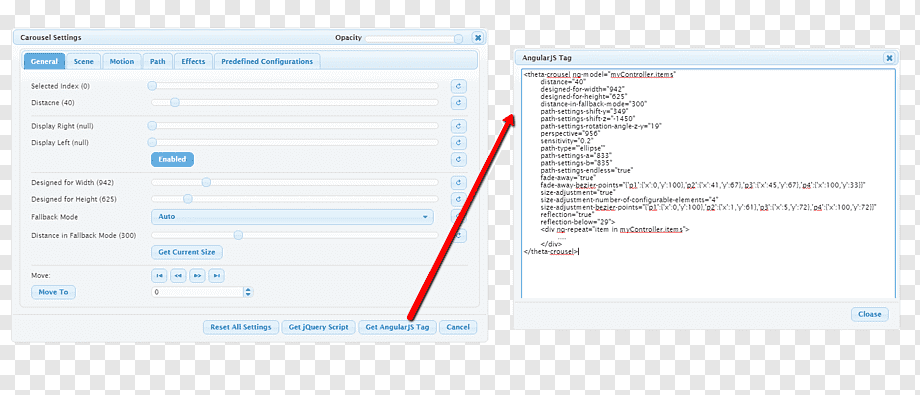Click the 'reflection-below="29">' code line
Image resolution: width=920 pixels, height=395 pixels.
click(577, 222)
